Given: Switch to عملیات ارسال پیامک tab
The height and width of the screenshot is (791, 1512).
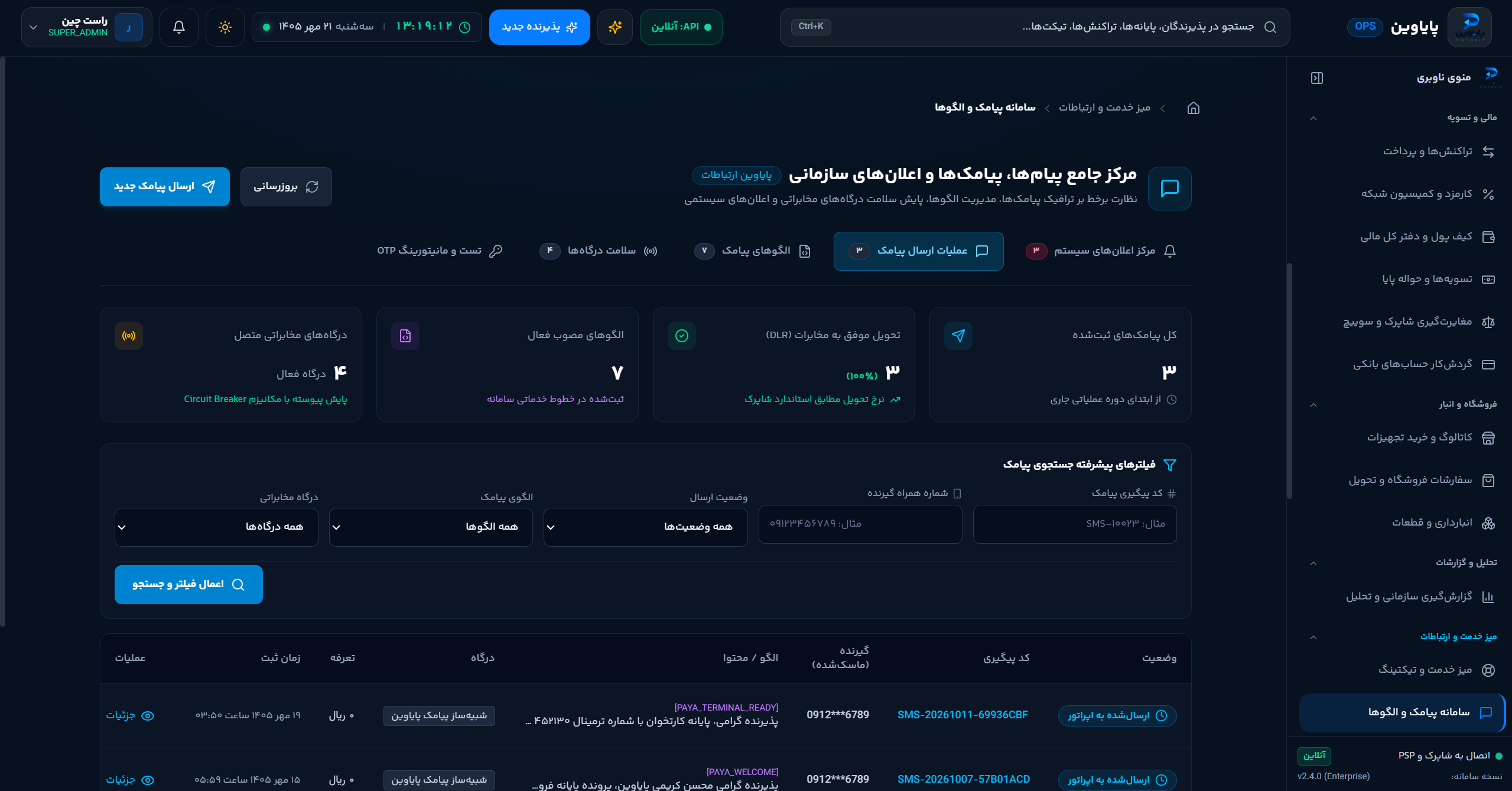Looking at the screenshot, I should tap(919, 251).
